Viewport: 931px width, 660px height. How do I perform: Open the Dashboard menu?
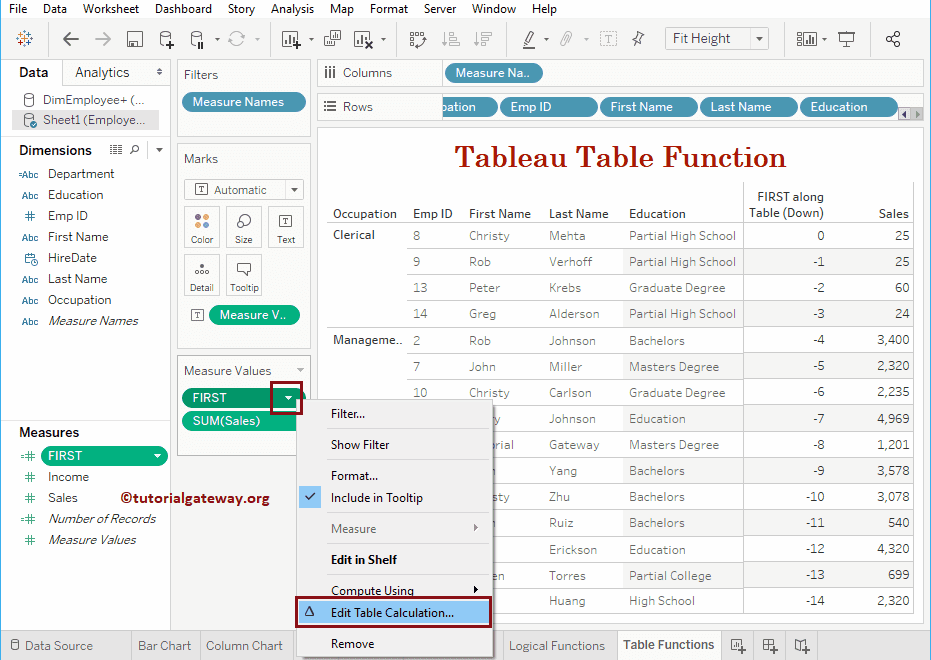(x=182, y=9)
